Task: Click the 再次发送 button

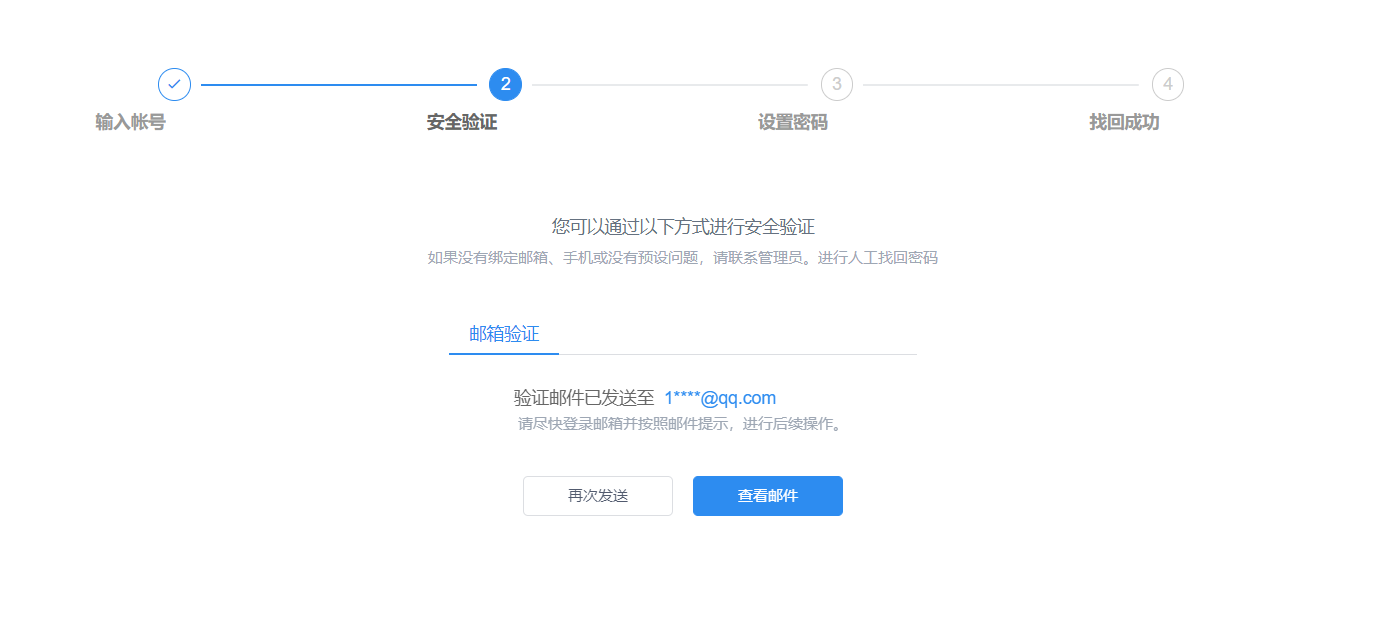Action: [598, 496]
